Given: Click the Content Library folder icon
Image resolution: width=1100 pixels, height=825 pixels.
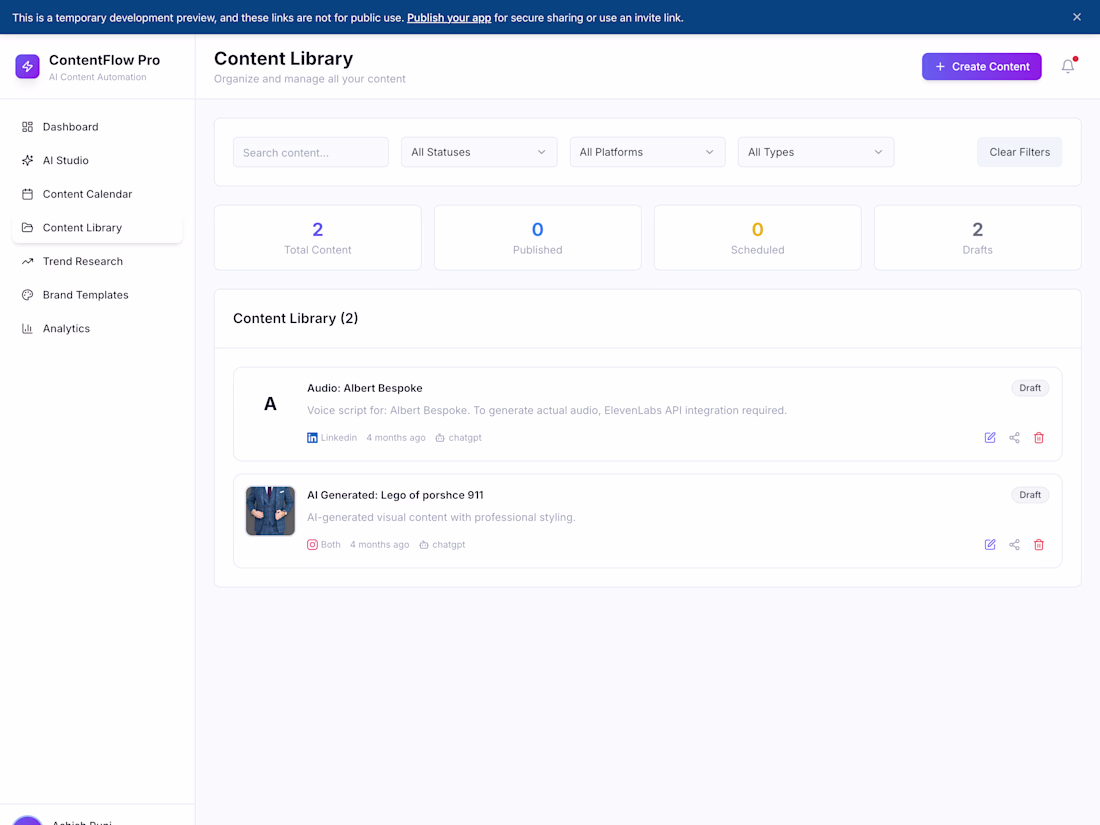Looking at the screenshot, I should (27, 228).
